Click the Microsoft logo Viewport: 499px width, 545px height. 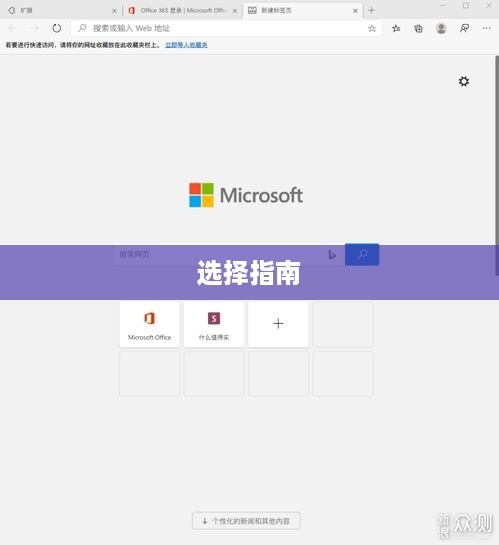tap(246, 195)
